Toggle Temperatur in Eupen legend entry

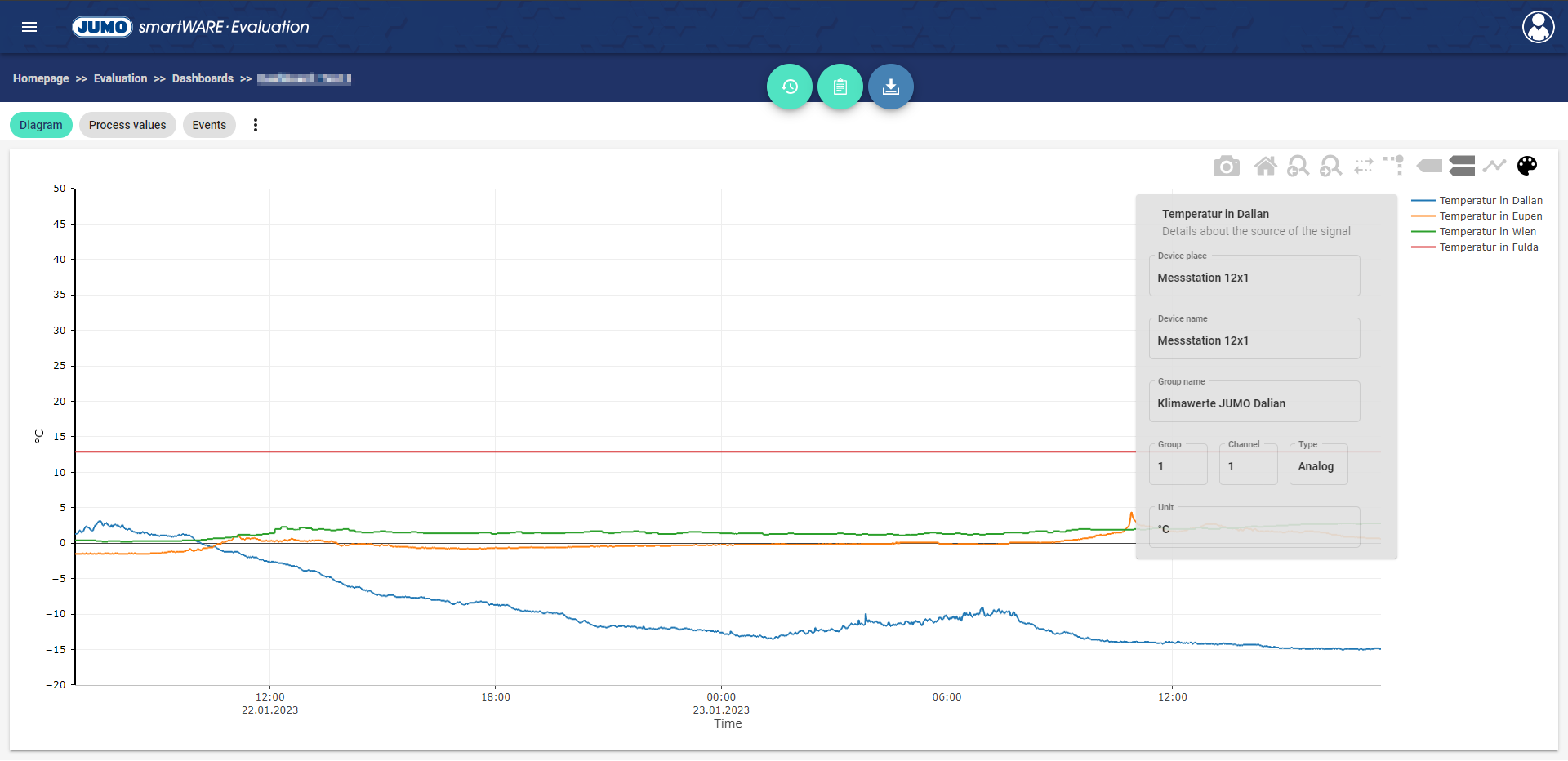(x=1490, y=216)
